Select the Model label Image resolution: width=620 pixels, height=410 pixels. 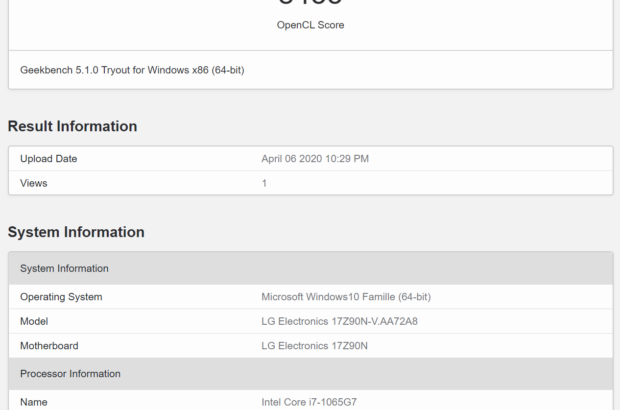click(x=34, y=321)
